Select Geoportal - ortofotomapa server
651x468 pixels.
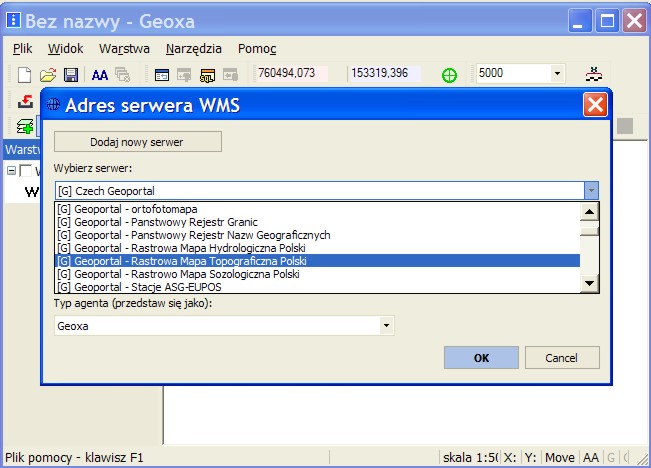(318, 209)
